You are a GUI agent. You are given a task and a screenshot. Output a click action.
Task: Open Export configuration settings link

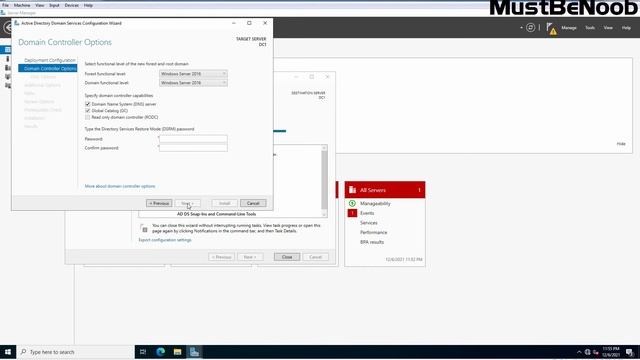(x=165, y=240)
